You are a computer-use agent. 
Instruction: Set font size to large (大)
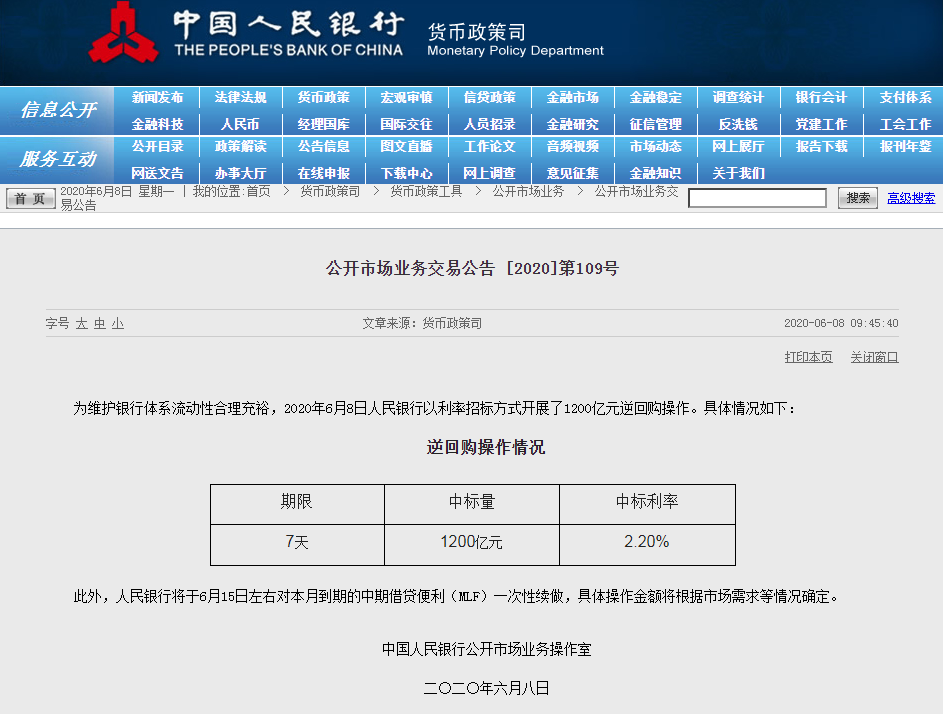pyautogui.click(x=82, y=324)
